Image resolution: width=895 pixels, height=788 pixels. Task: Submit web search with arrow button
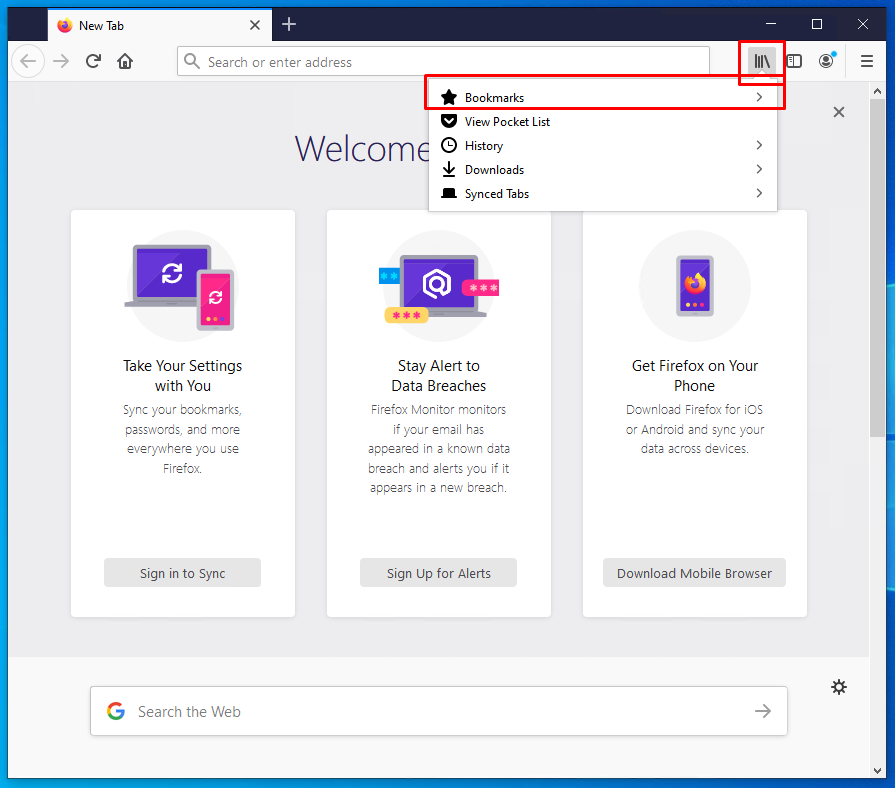coord(763,711)
